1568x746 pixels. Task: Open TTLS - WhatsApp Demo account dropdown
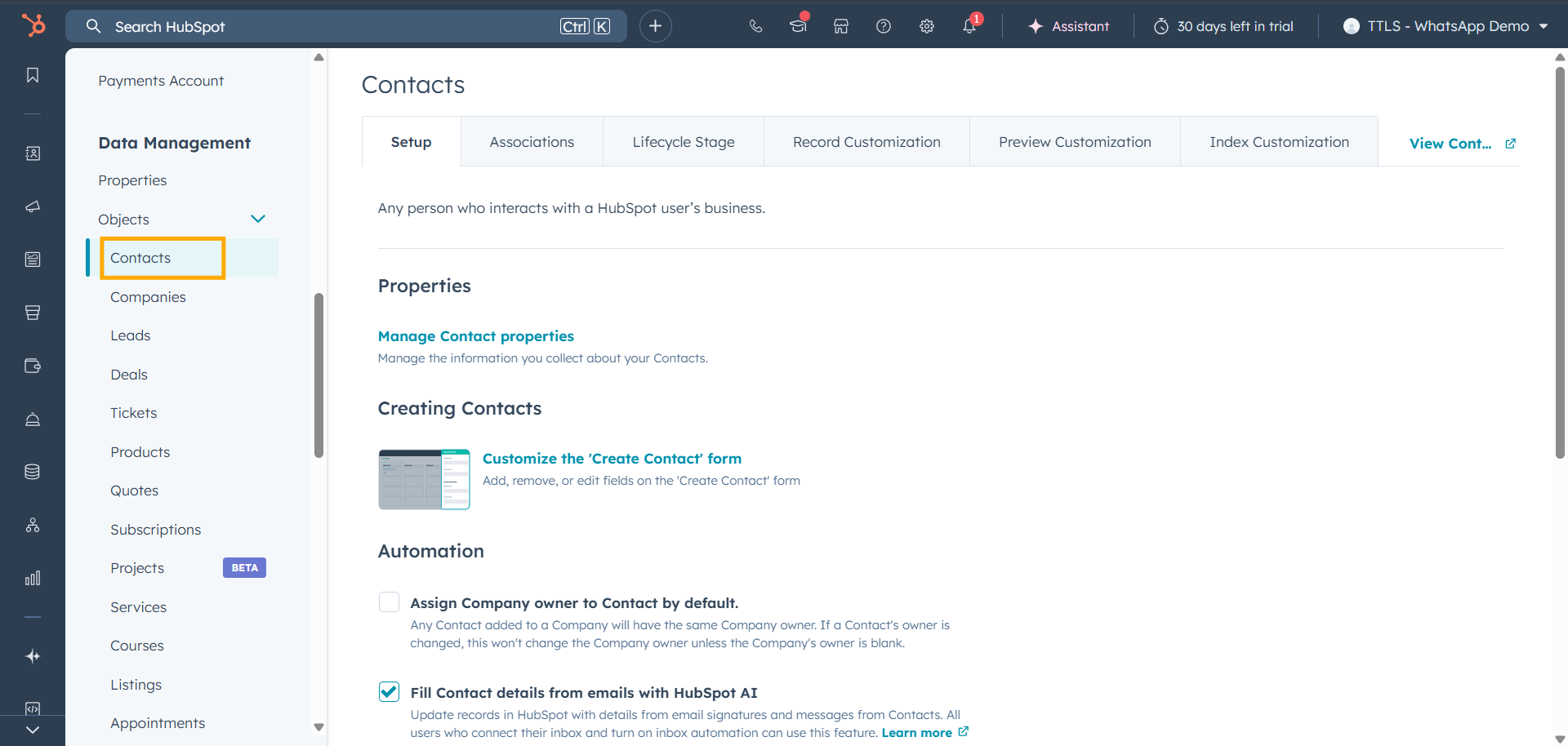(1445, 26)
